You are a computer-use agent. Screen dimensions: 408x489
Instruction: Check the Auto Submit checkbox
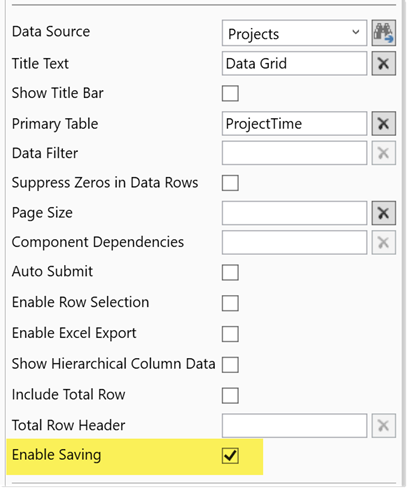230,272
